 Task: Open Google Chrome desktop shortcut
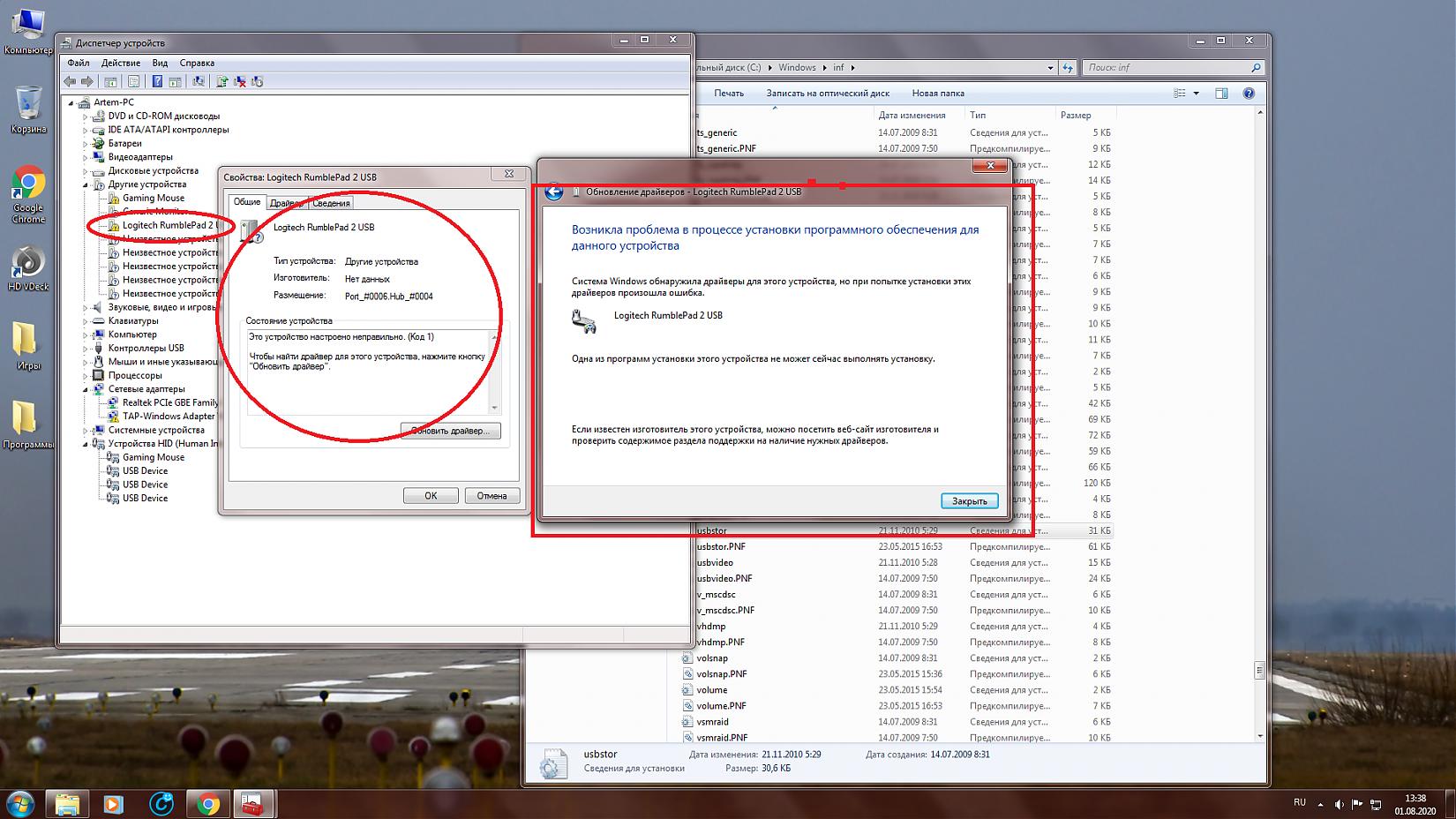(x=28, y=194)
